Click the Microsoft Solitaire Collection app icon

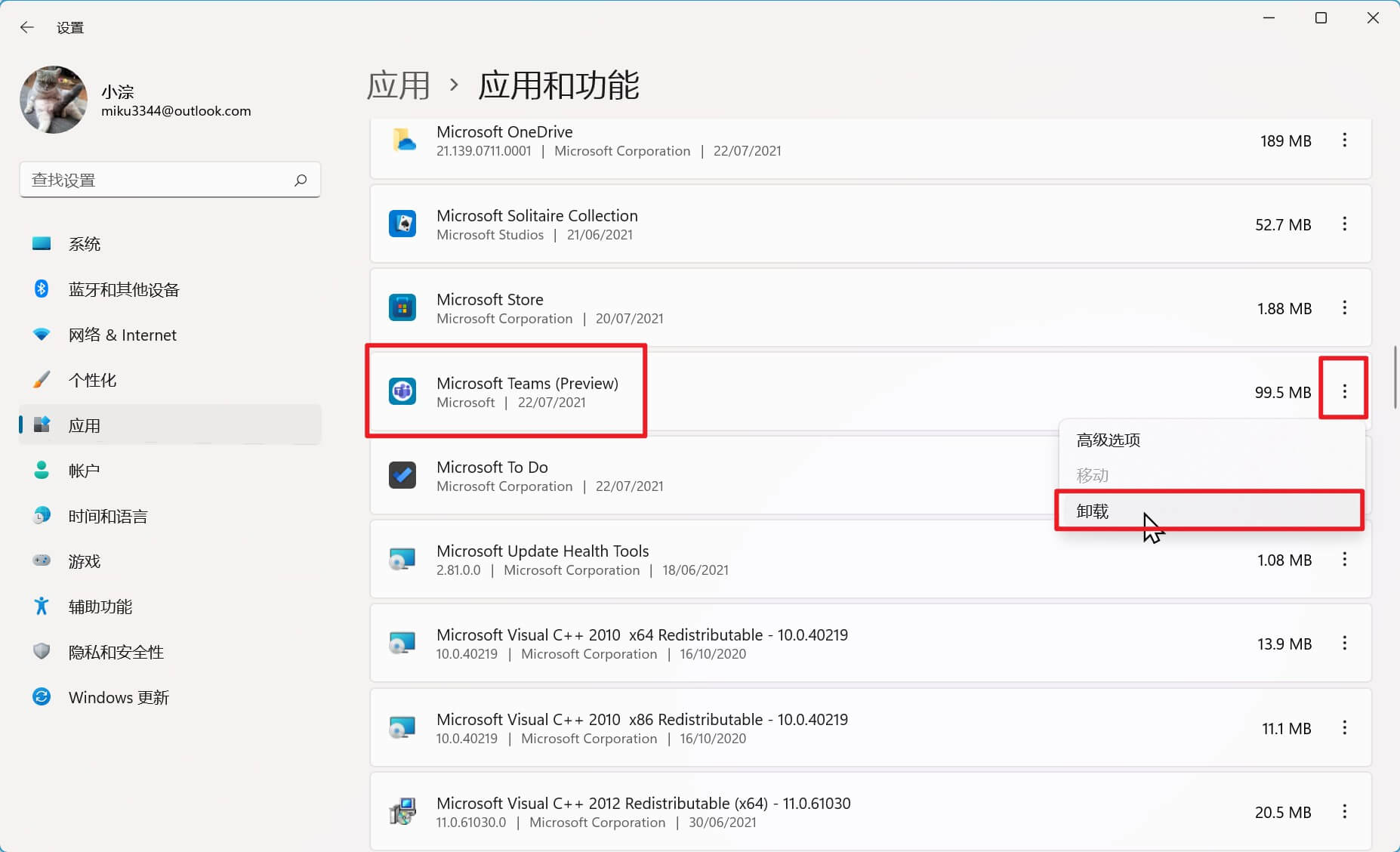pyautogui.click(x=402, y=224)
